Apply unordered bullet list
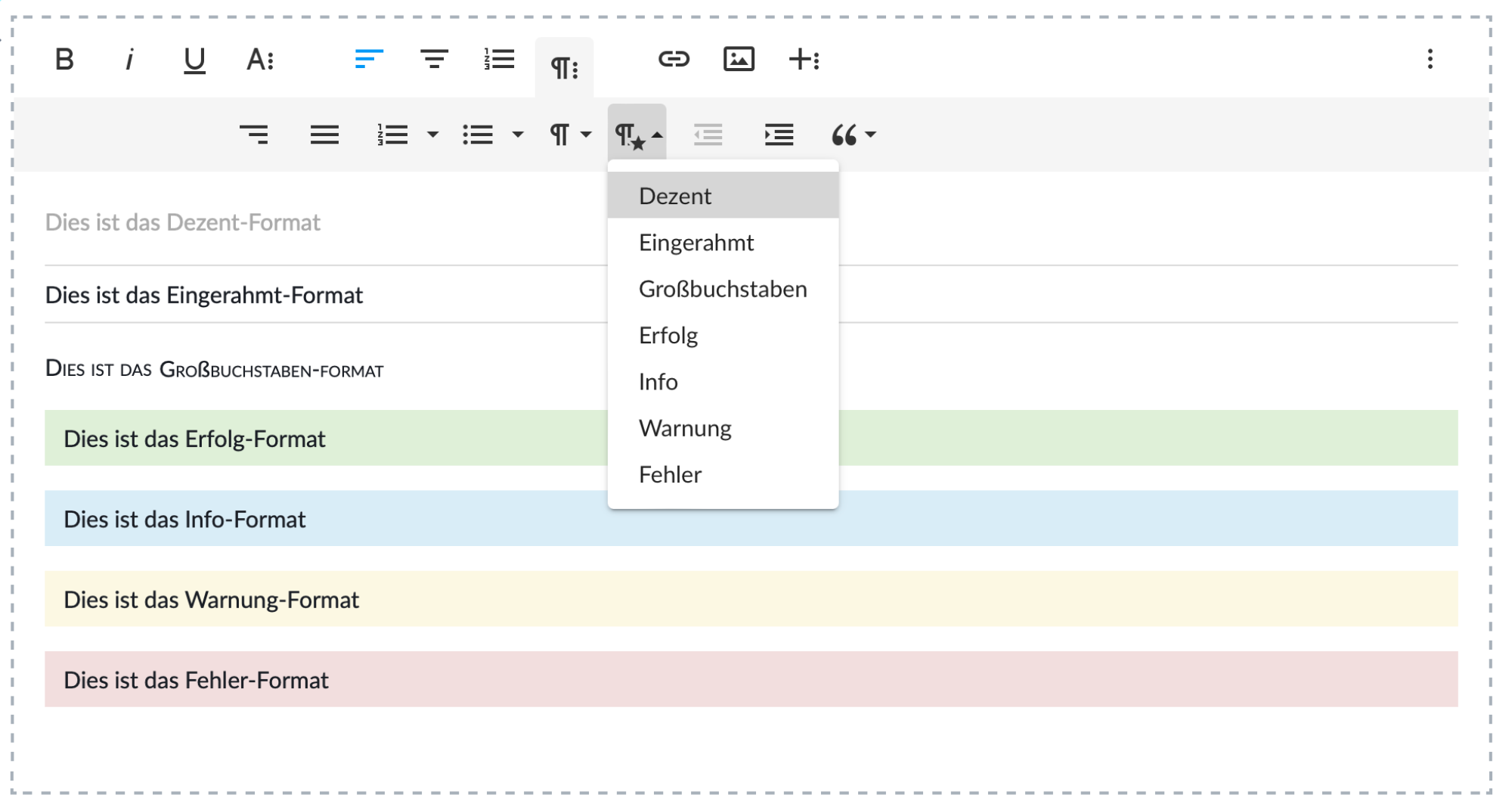Image resolution: width=1512 pixels, height=807 pixels. (x=478, y=135)
